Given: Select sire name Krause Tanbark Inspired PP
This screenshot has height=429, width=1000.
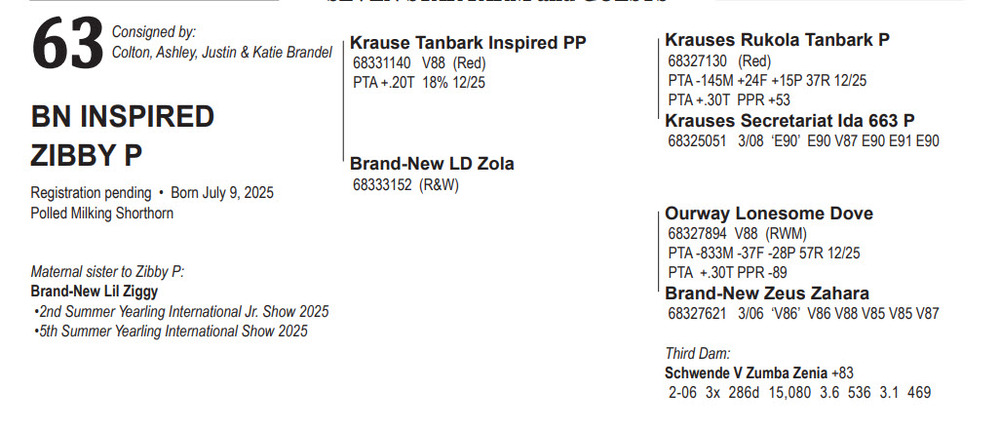Looking at the screenshot, I should 467,43.
